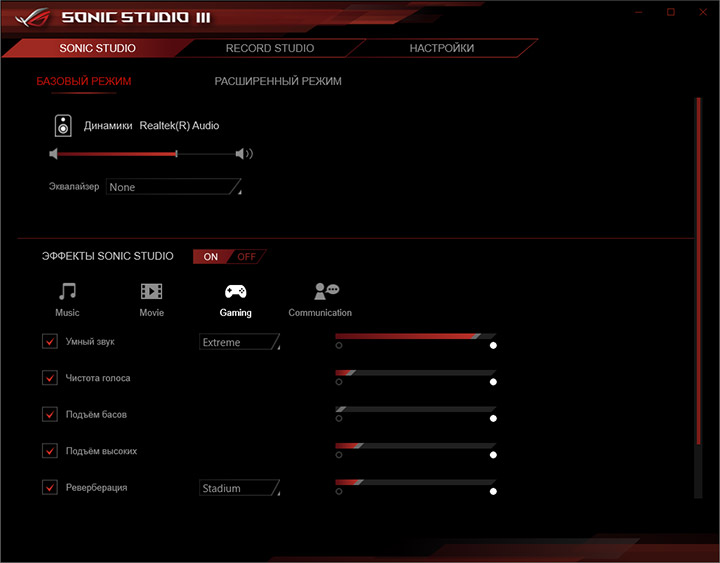Select the Music note preset icon
Image resolution: width=720 pixels, height=563 pixels.
click(x=68, y=291)
